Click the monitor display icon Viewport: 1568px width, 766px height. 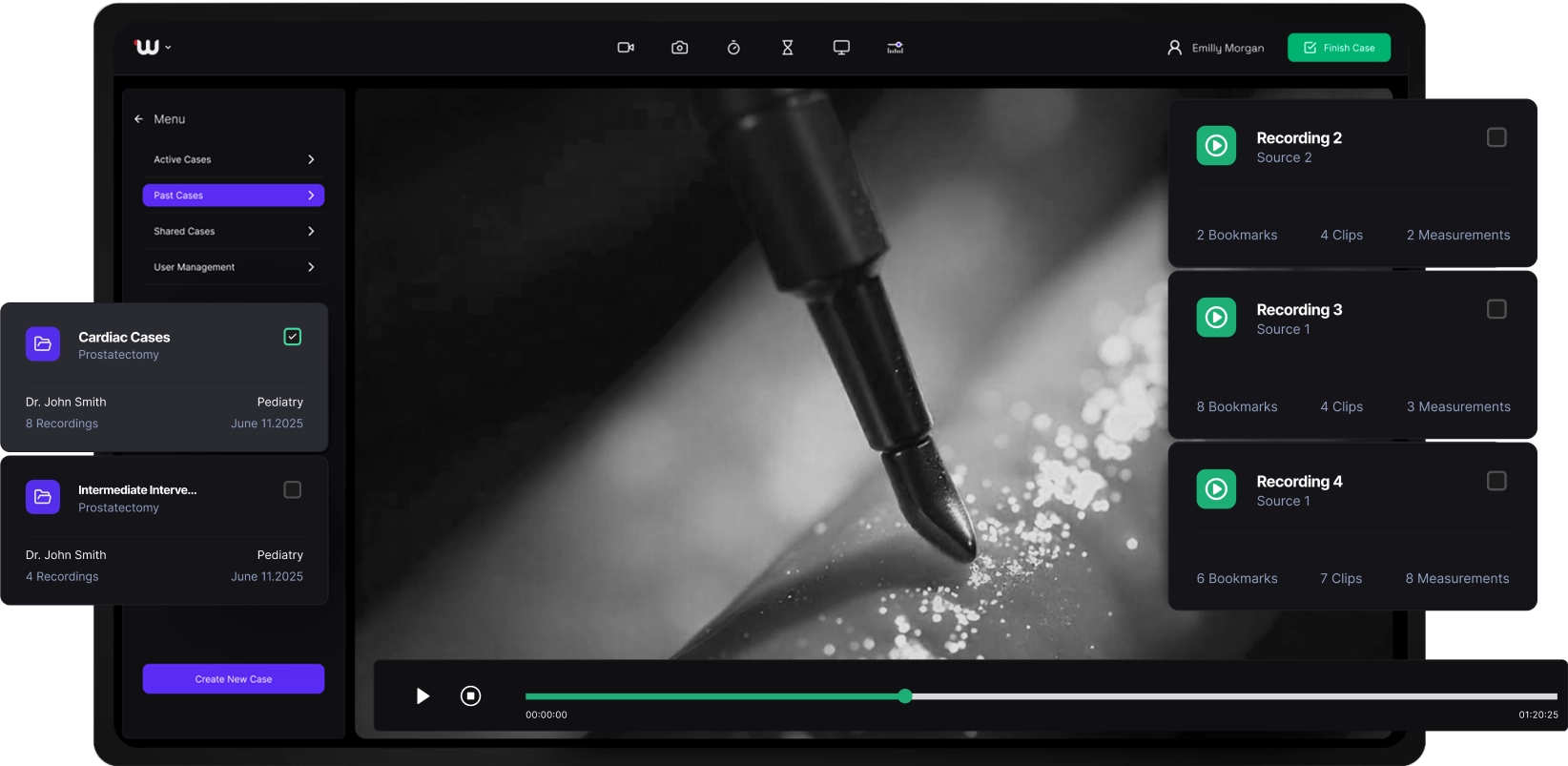841,48
